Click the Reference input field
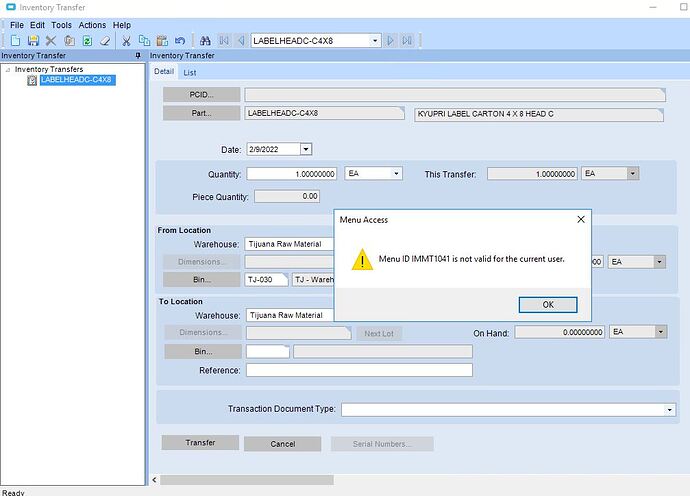Viewport: 690px width, 496px height. [x=360, y=370]
